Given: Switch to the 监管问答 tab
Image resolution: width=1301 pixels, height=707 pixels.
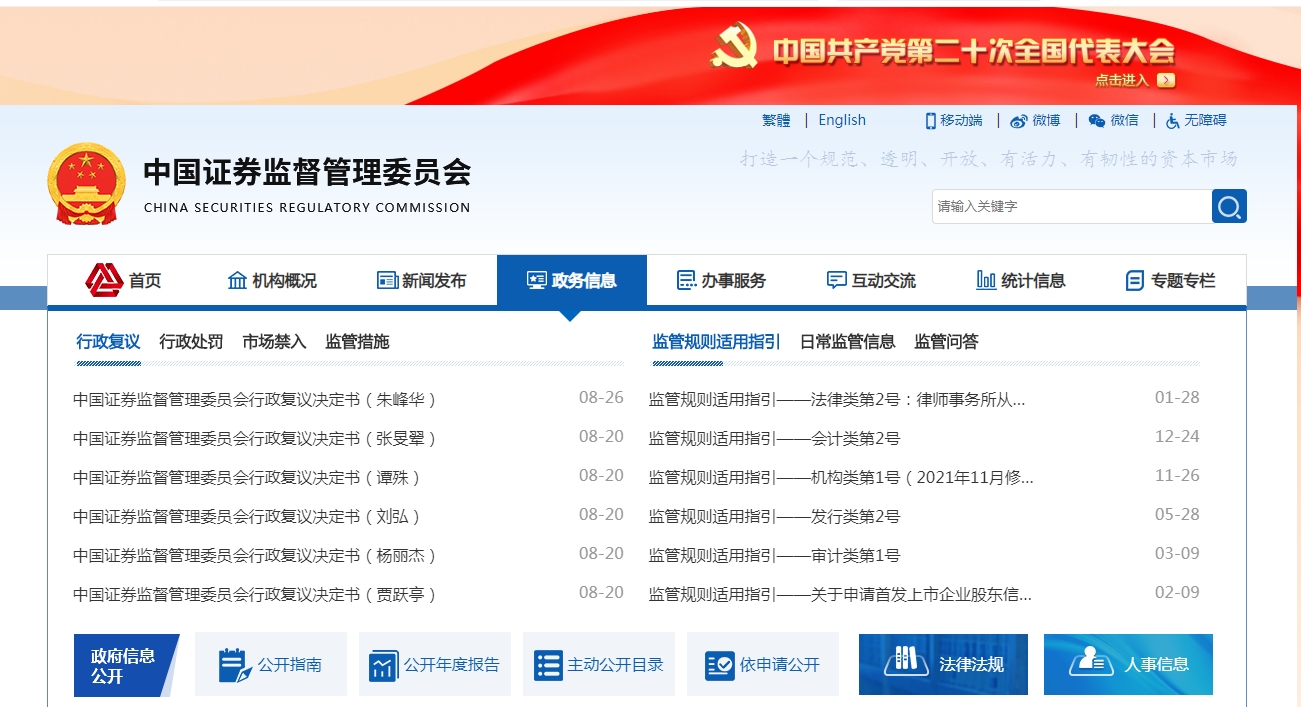Looking at the screenshot, I should click(946, 341).
